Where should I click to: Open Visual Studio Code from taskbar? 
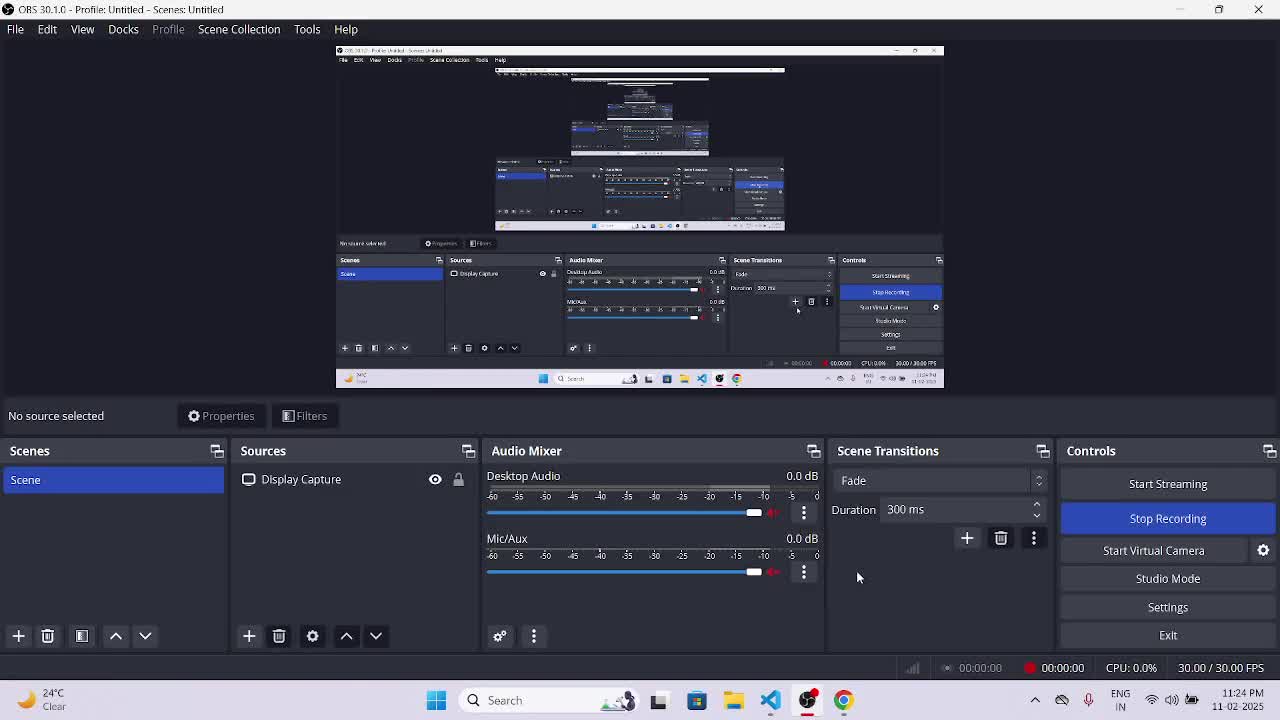pyautogui.click(x=770, y=700)
